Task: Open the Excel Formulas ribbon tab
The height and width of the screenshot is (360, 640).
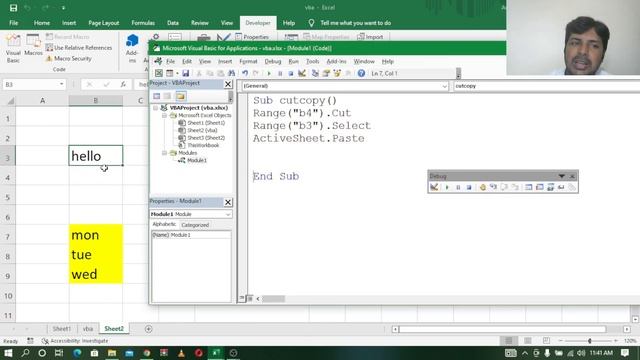Action: click(x=143, y=23)
